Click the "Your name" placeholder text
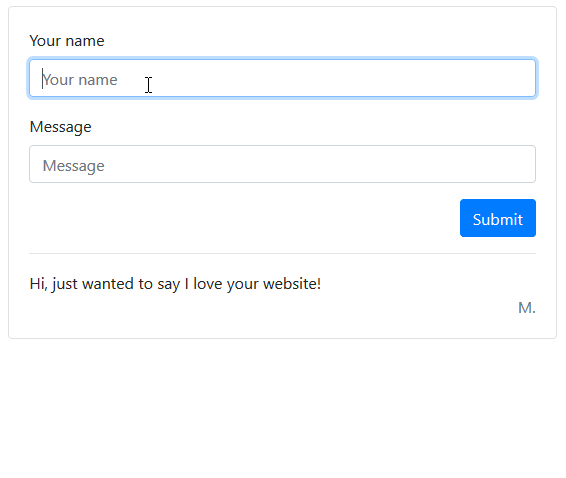The width and height of the screenshot is (566, 478). click(x=80, y=80)
